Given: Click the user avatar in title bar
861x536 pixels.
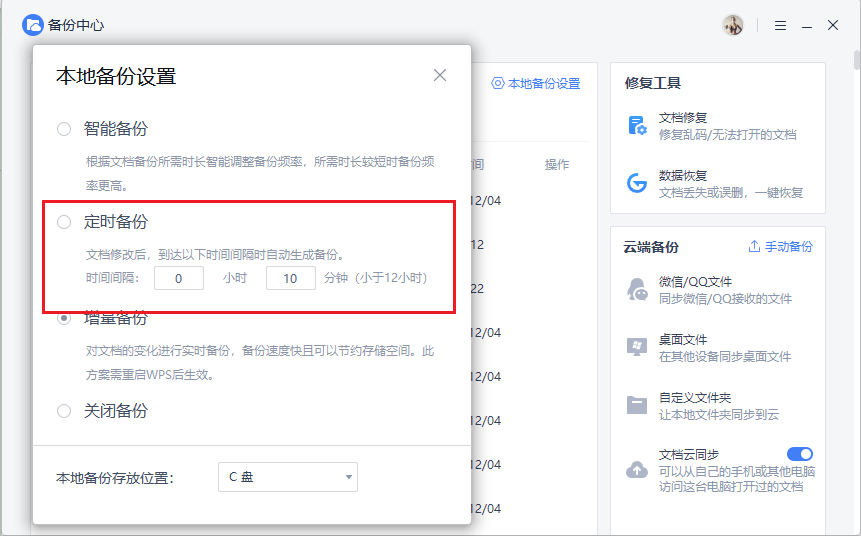Looking at the screenshot, I should tap(733, 25).
